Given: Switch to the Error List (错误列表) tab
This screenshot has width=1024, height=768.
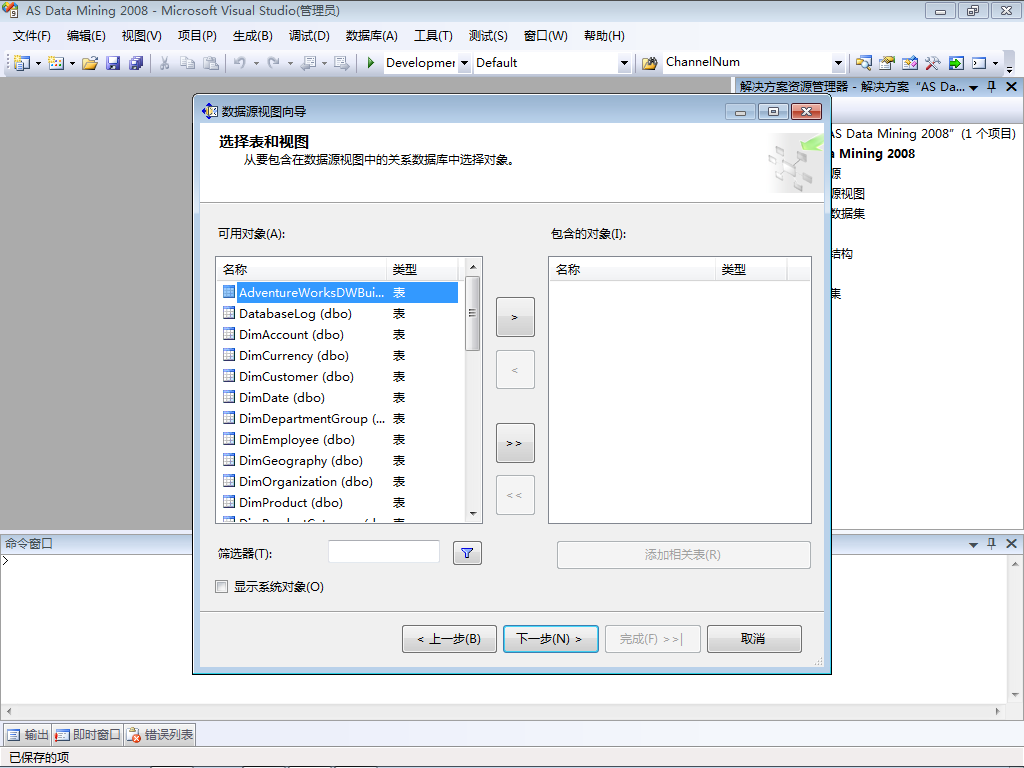Looking at the screenshot, I should point(160,735).
